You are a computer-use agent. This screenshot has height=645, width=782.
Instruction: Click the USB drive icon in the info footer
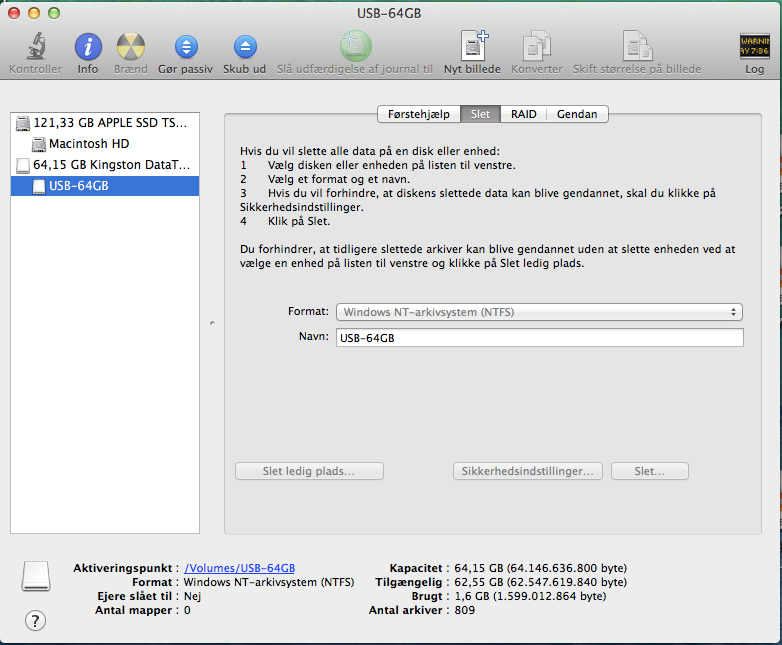point(36,577)
